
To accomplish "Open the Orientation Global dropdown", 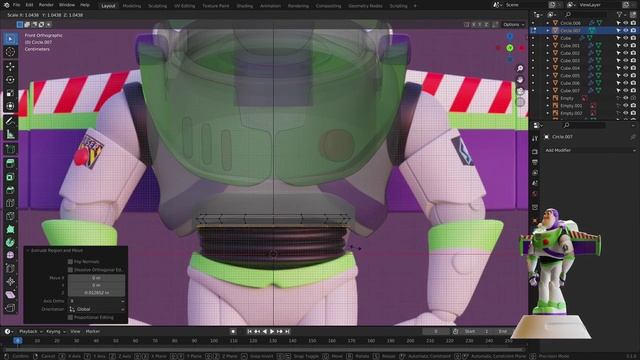I will click(97, 309).
